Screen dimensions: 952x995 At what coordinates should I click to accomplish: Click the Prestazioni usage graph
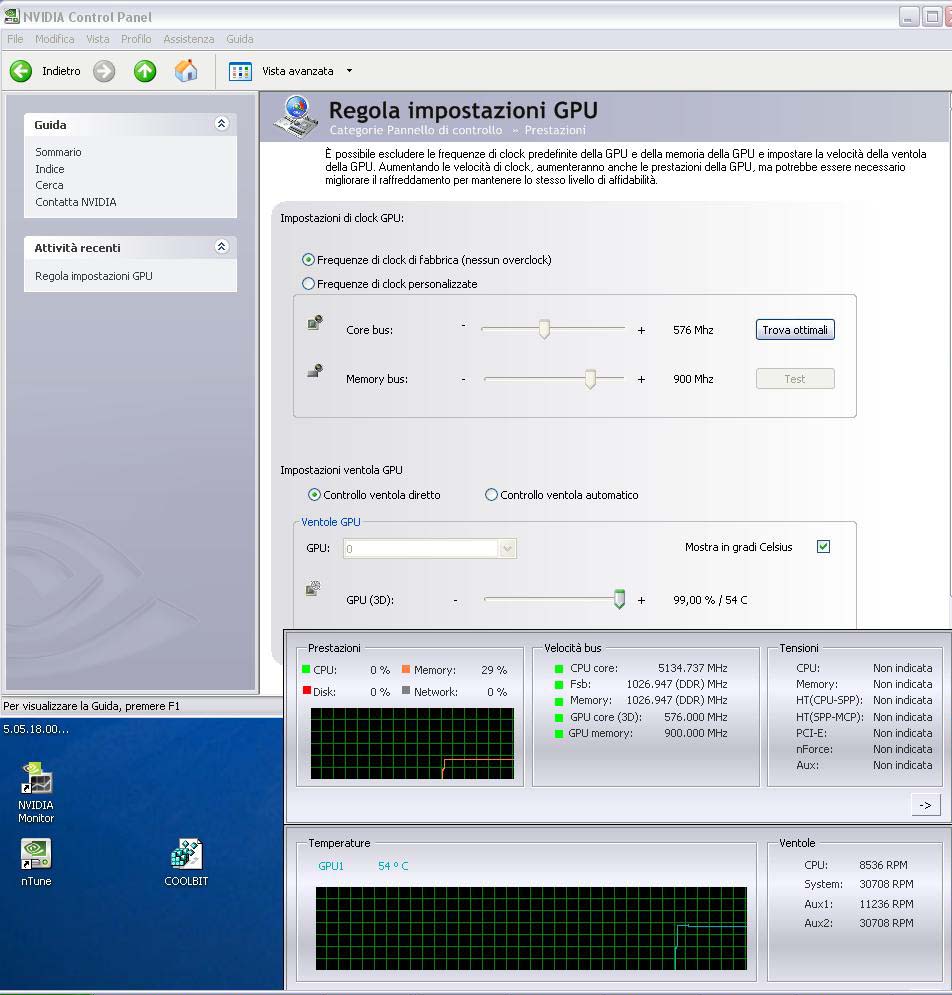(412, 743)
